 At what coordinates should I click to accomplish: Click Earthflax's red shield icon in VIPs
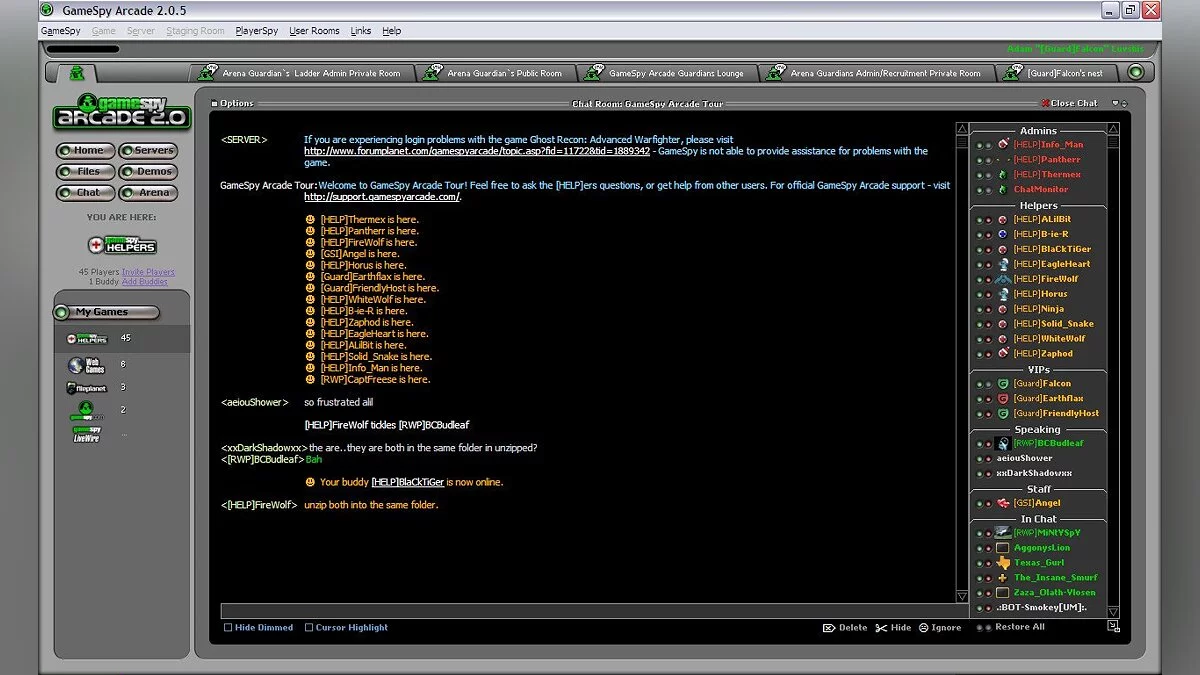(1003, 399)
